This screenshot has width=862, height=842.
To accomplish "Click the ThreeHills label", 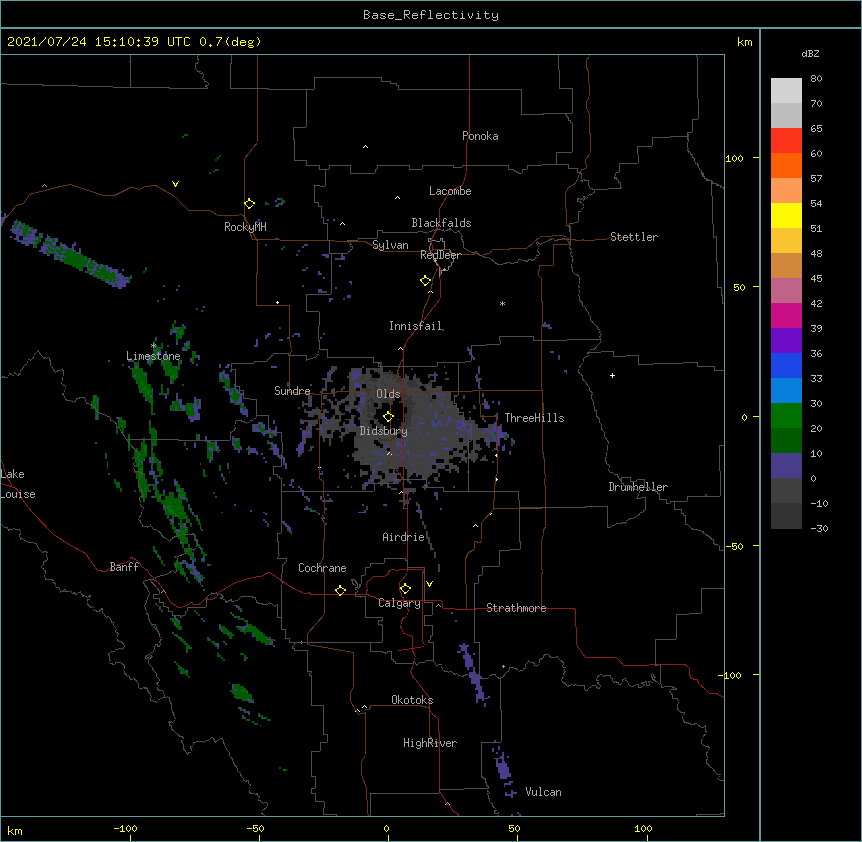I will pos(534,418).
